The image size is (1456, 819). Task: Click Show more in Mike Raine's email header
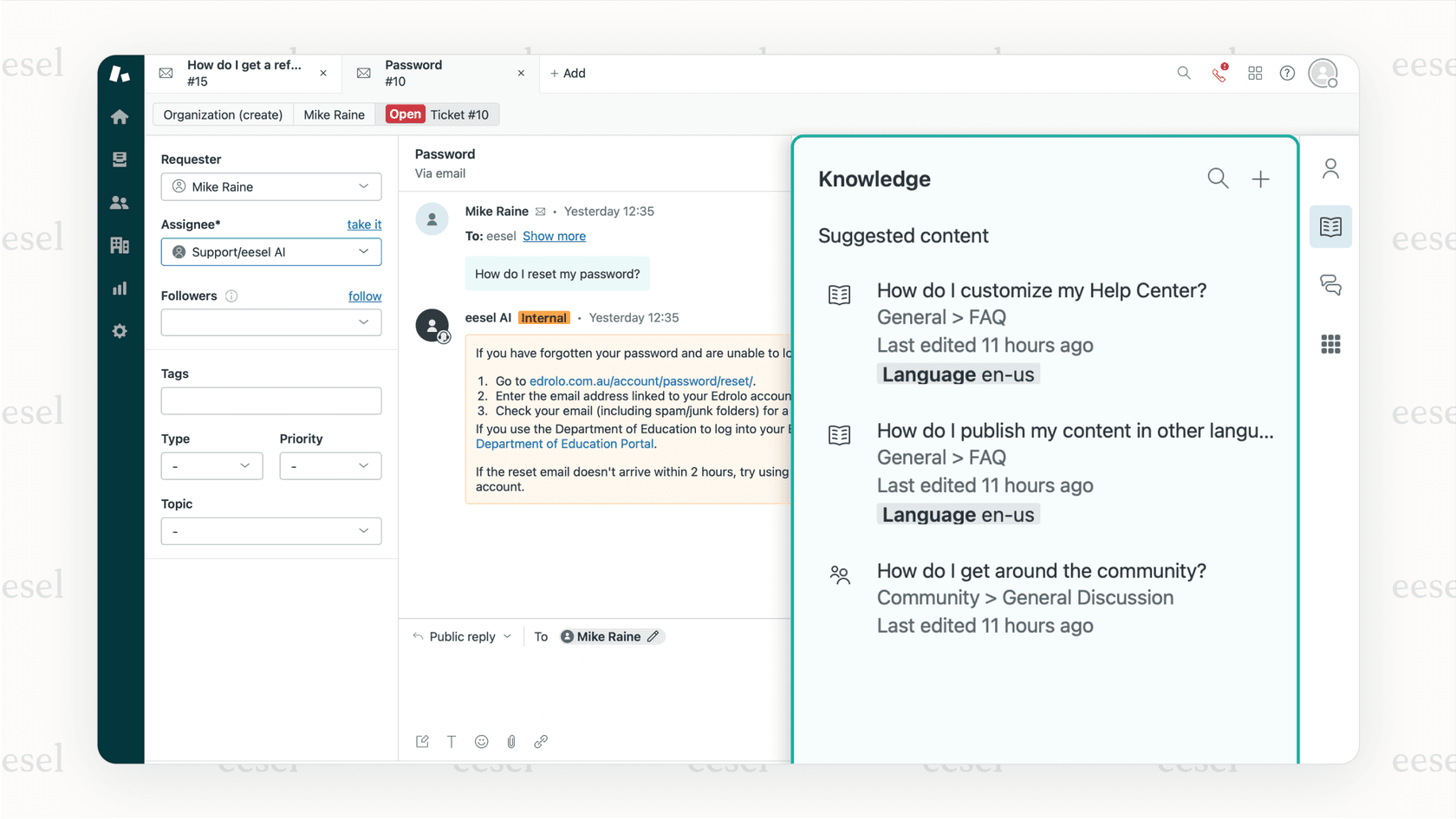click(x=555, y=236)
